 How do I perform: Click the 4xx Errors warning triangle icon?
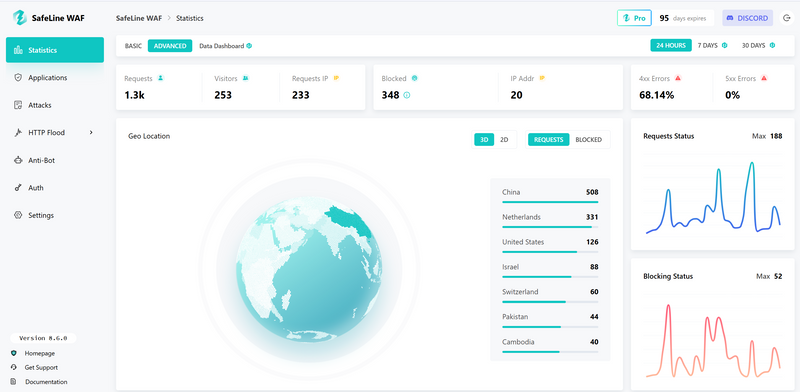tap(678, 78)
